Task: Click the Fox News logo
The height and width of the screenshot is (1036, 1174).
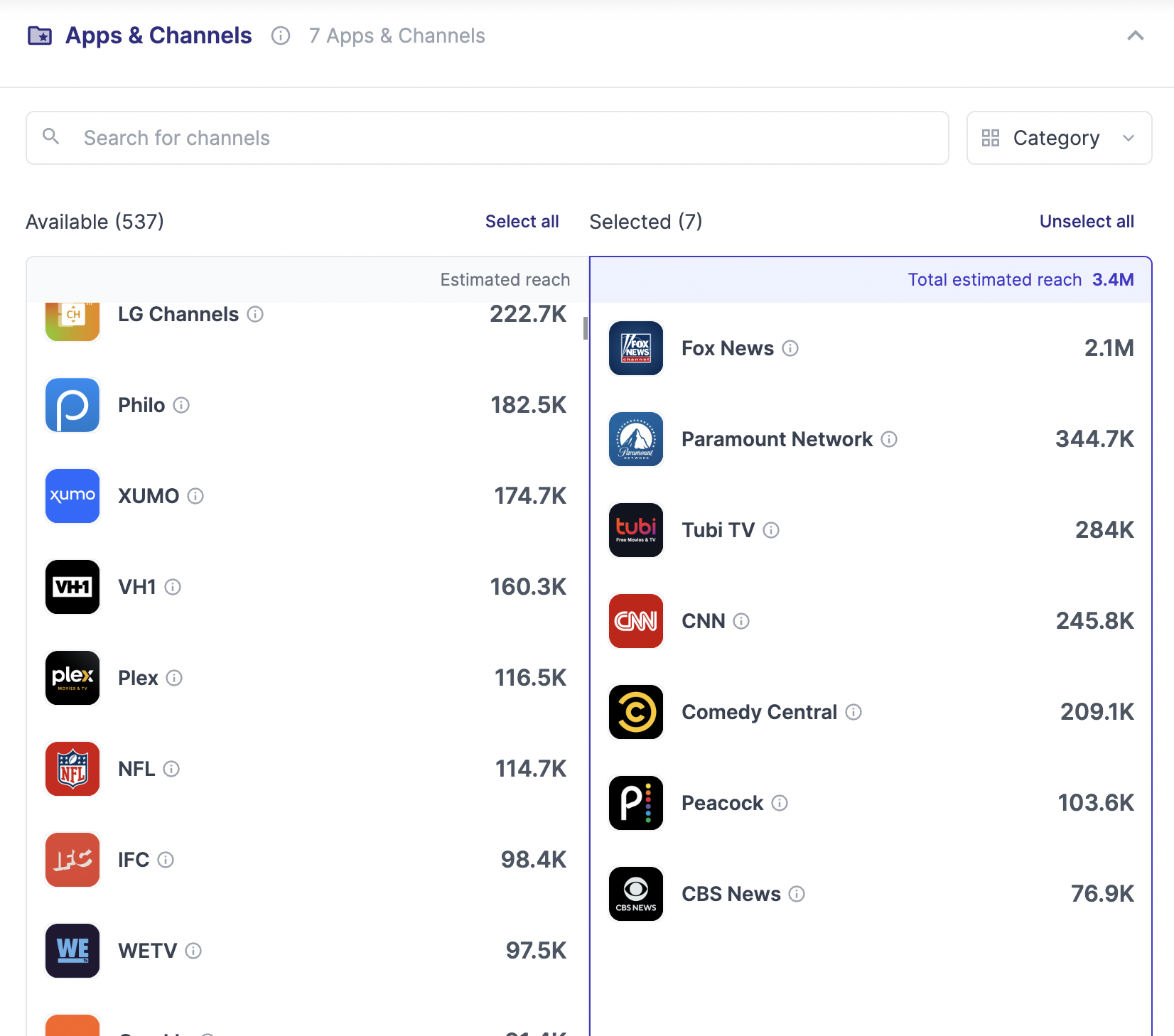Action: pyautogui.click(x=636, y=348)
